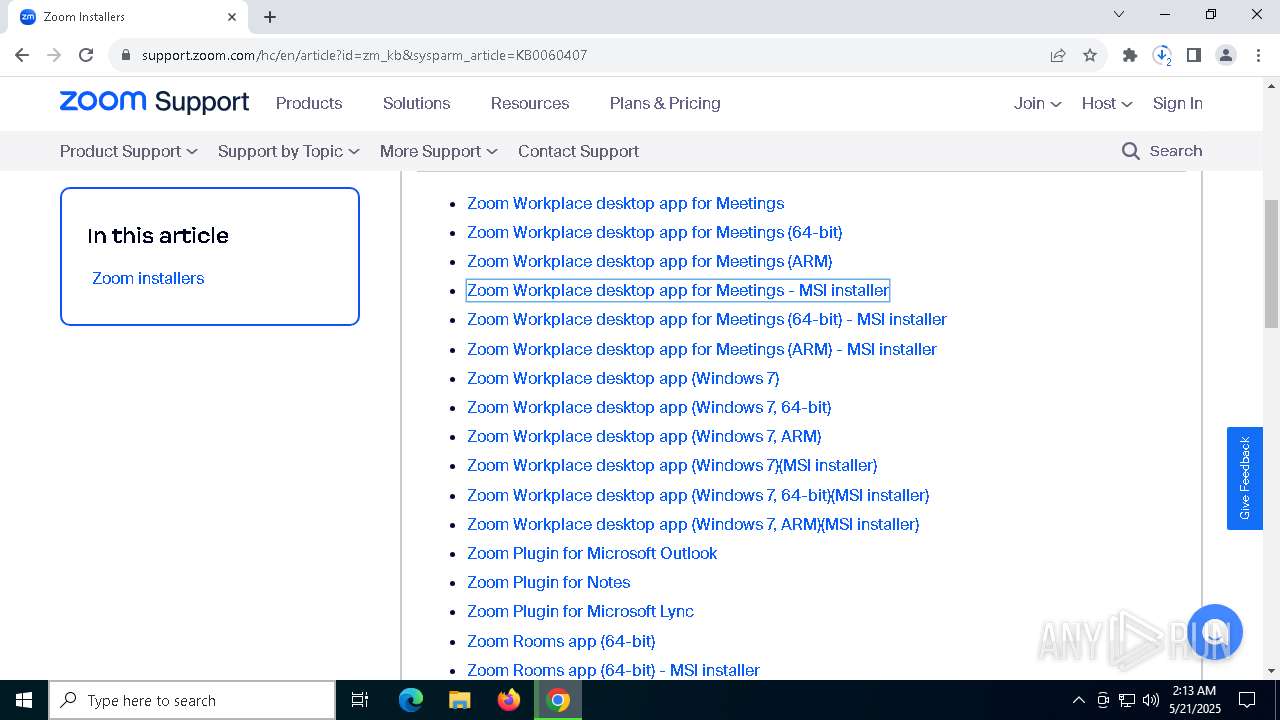1280x720 pixels.
Task: Show hidden system tray icons
Action: click(x=1078, y=700)
